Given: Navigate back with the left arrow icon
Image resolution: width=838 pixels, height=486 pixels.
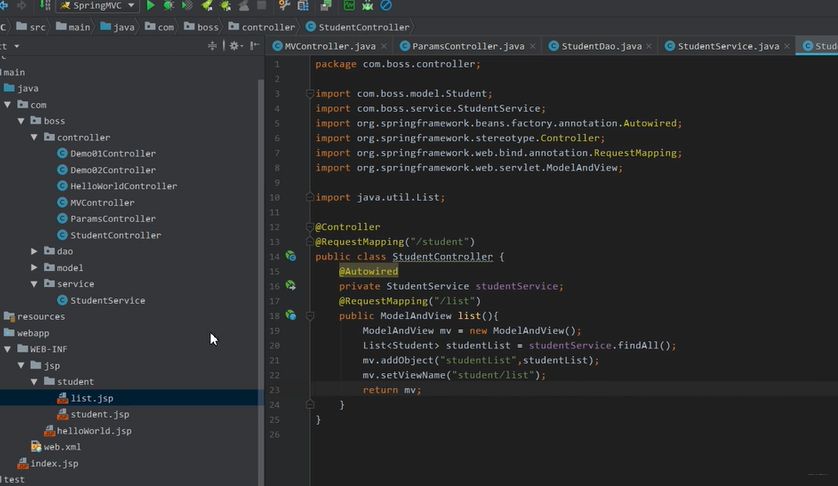Looking at the screenshot, I should pyautogui.click(x=3, y=5).
